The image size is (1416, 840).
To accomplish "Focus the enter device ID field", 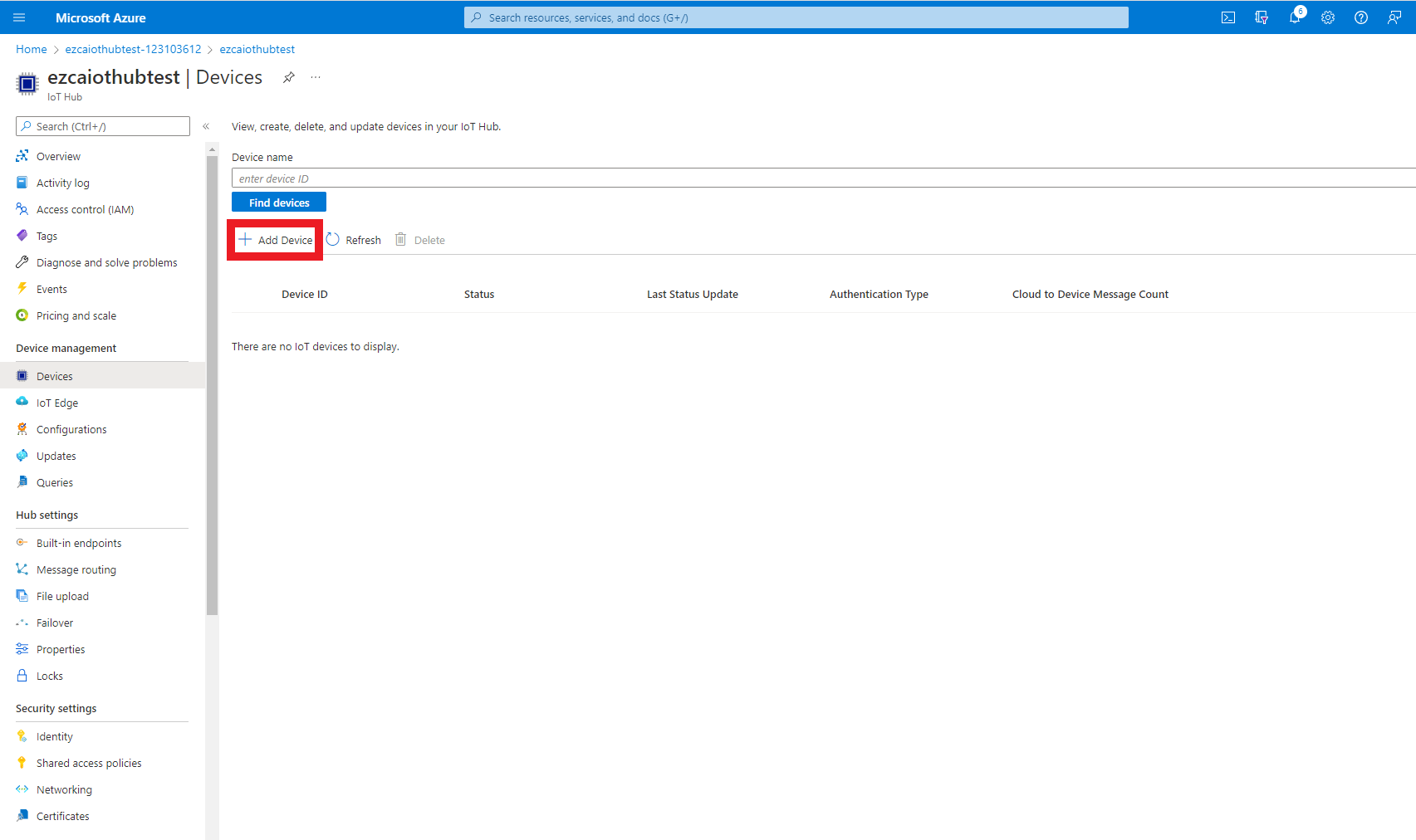I will 824,178.
